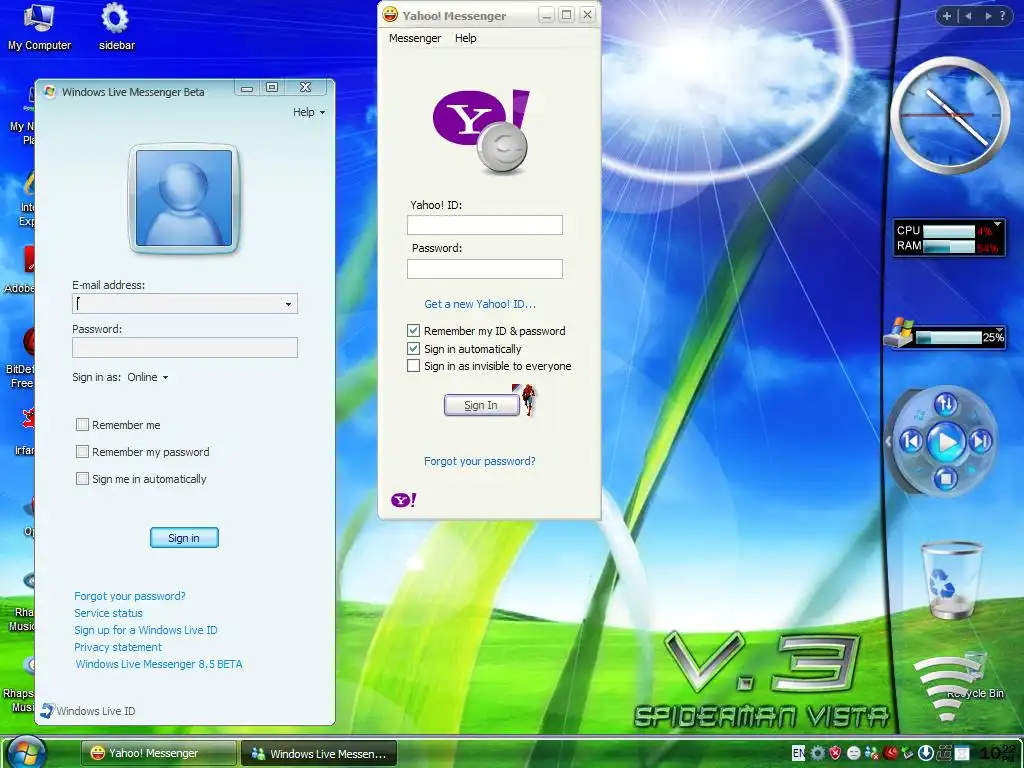Image resolution: width=1024 pixels, height=768 pixels.
Task: Click Yahoo Forgot your password link
Action: (x=480, y=461)
